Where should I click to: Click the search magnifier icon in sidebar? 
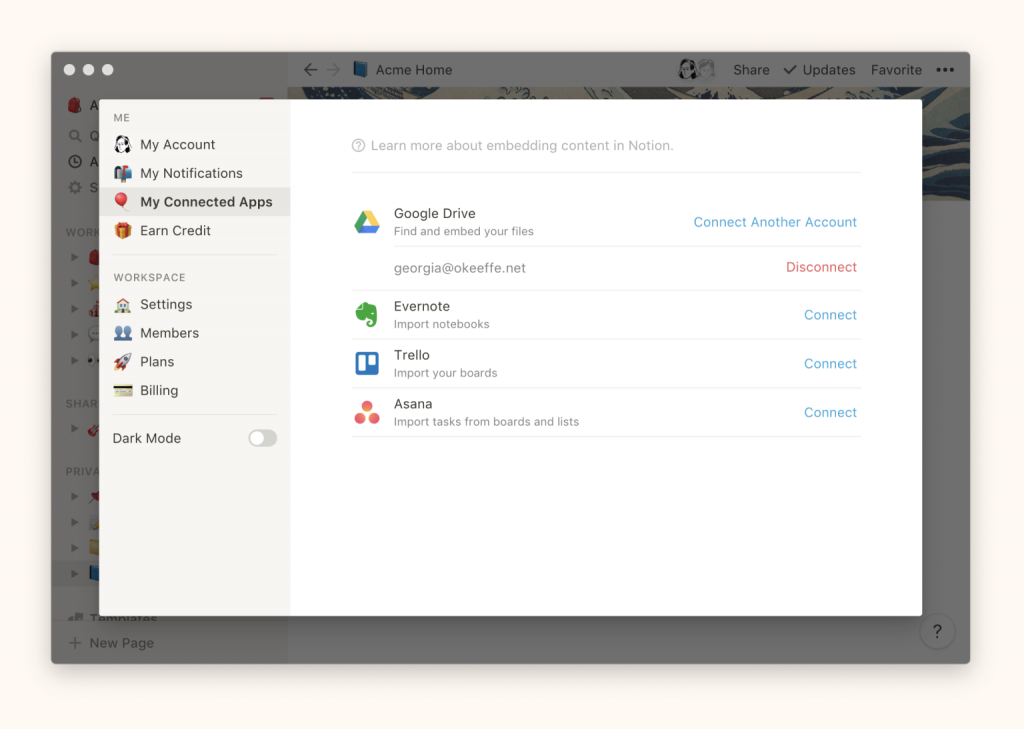pos(75,136)
